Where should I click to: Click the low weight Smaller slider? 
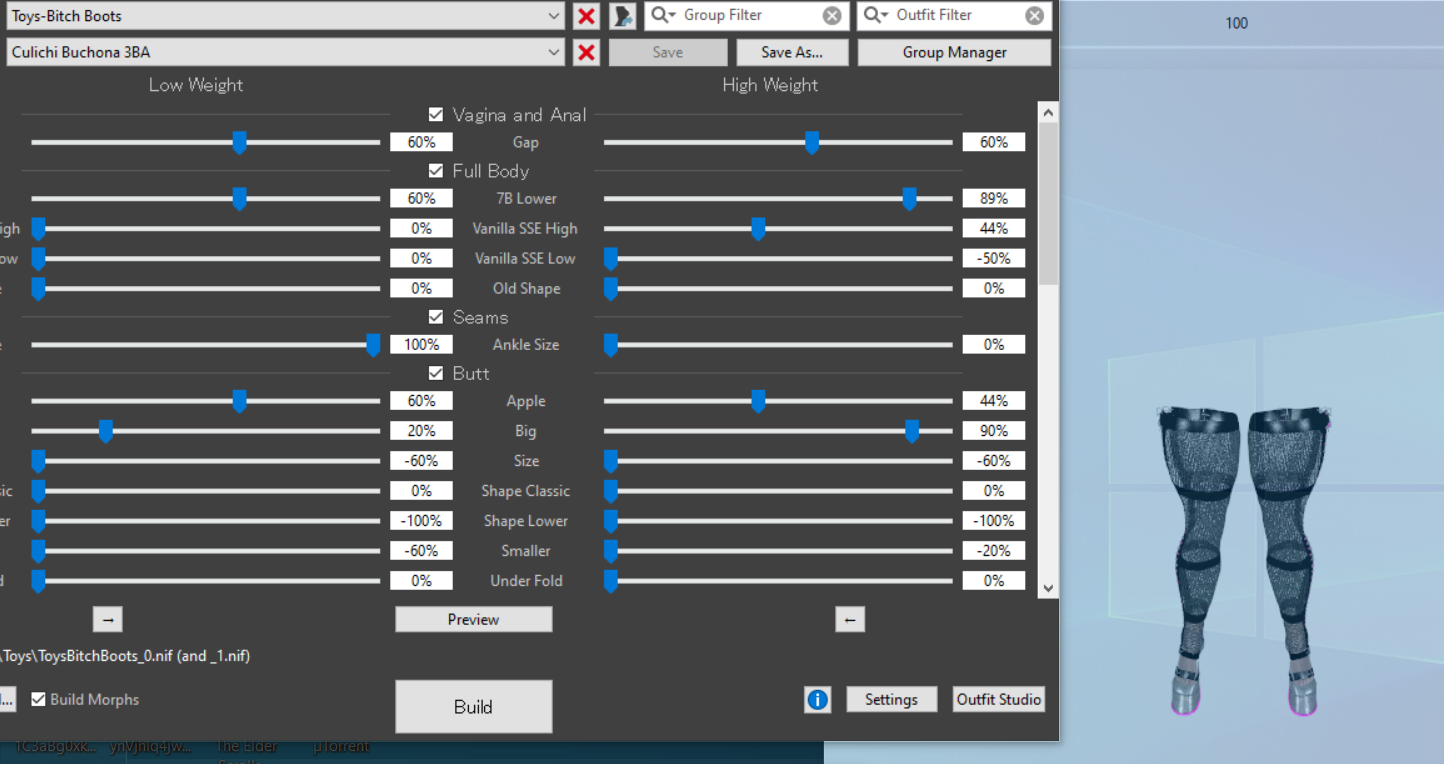(x=205, y=551)
